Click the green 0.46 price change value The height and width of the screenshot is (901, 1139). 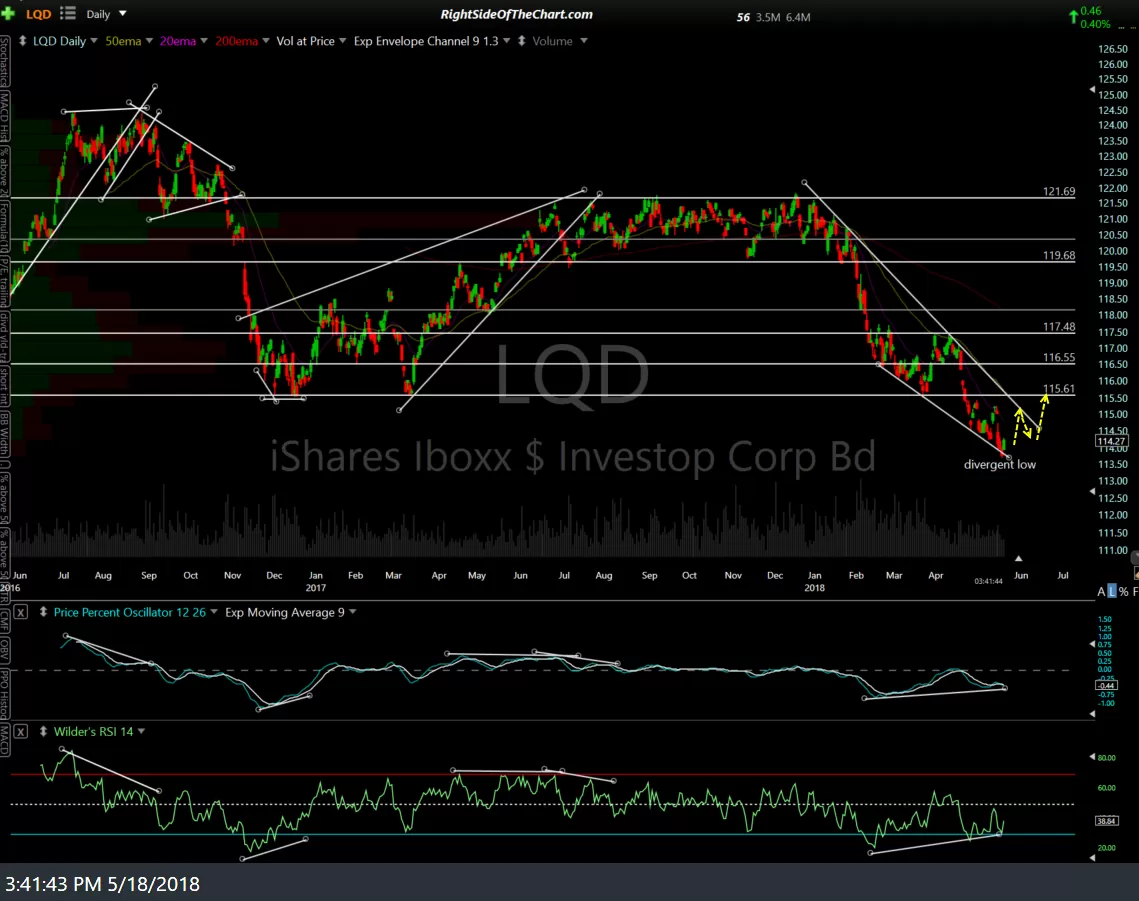[1091, 11]
